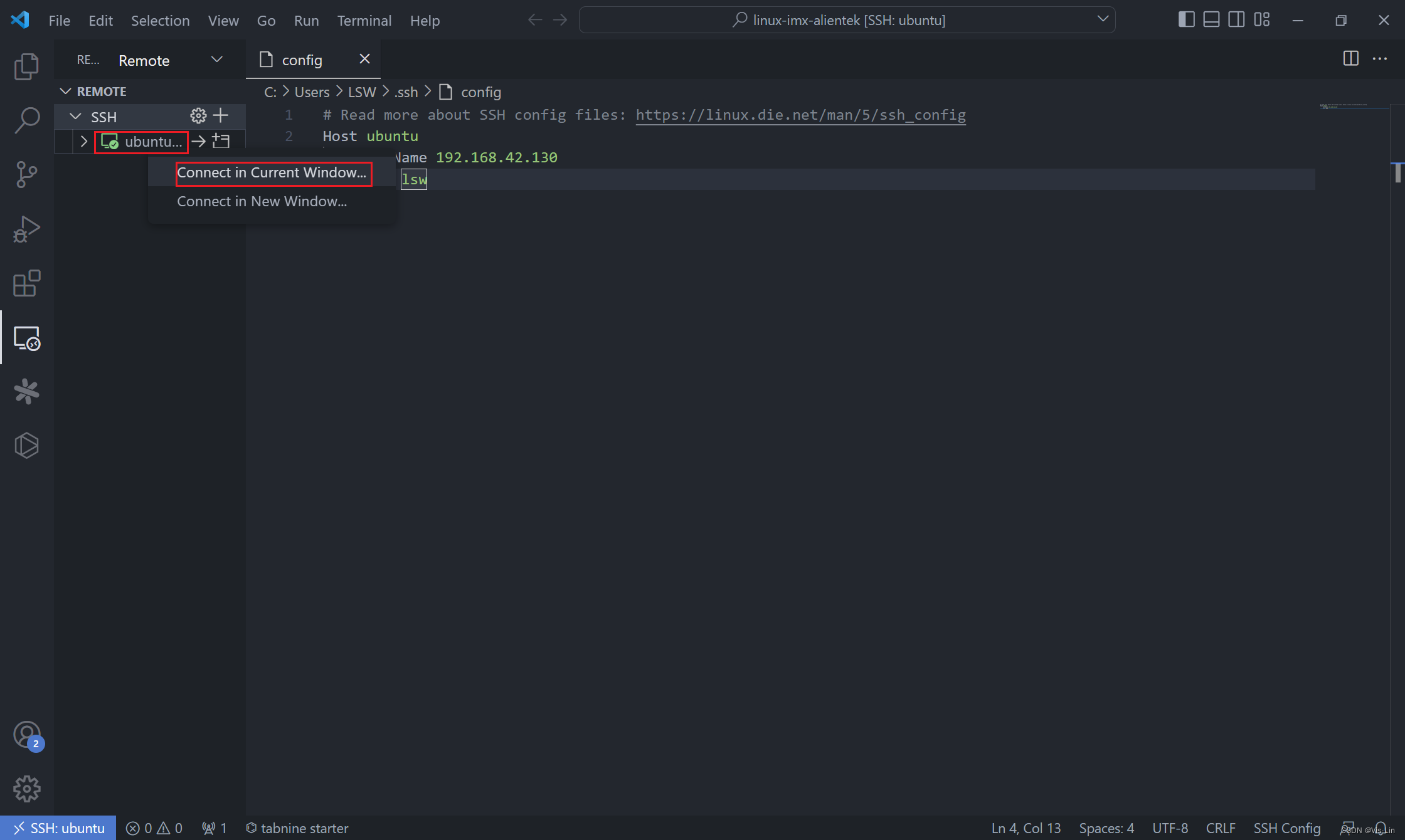Expand the ubuntu host tree item
1405x840 pixels.
pyautogui.click(x=83, y=142)
